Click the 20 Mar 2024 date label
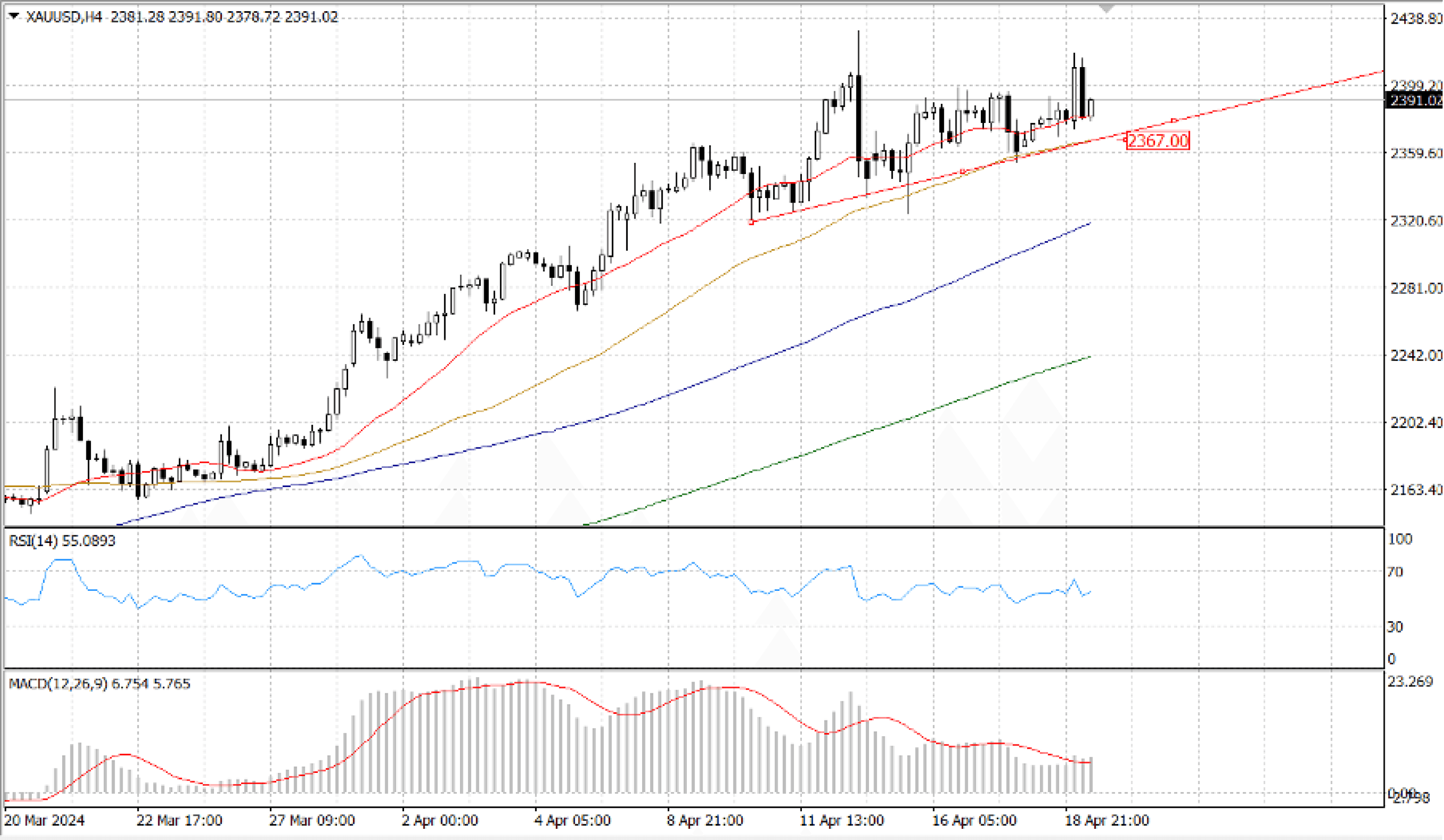This screenshot has height=840, width=1444. click(x=44, y=820)
